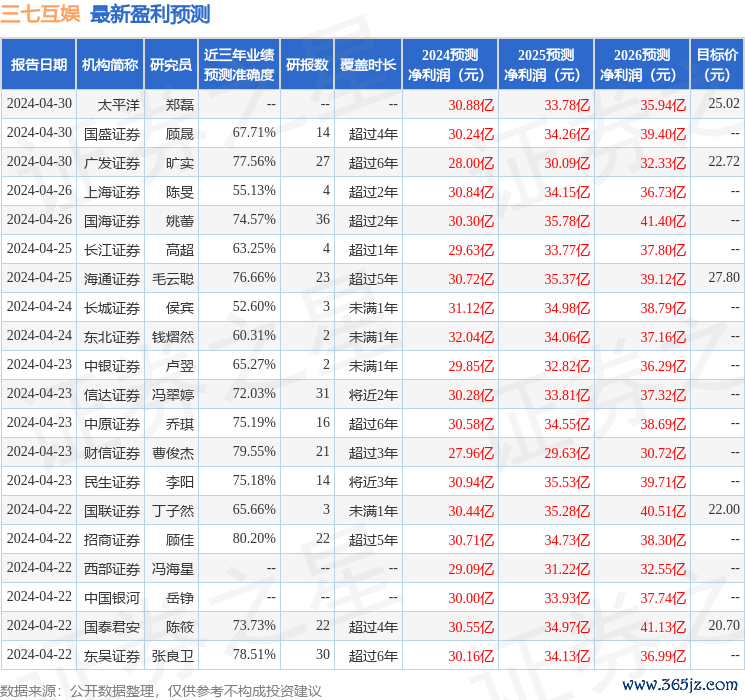Select the 上海证券 institution cell
745x700 pixels.
112,192
